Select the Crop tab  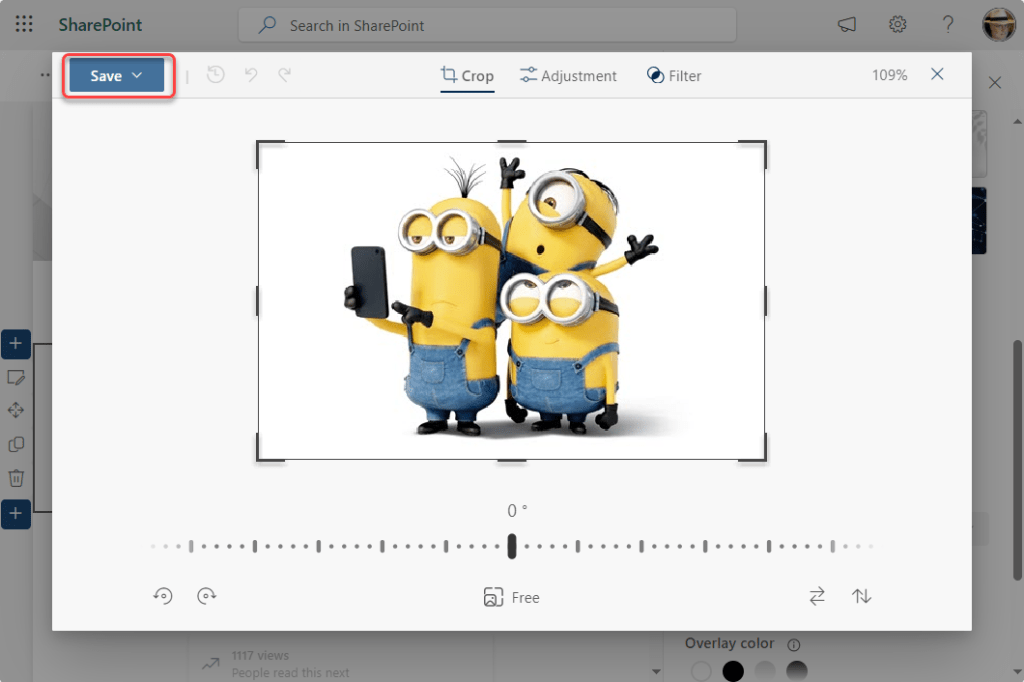coord(467,76)
